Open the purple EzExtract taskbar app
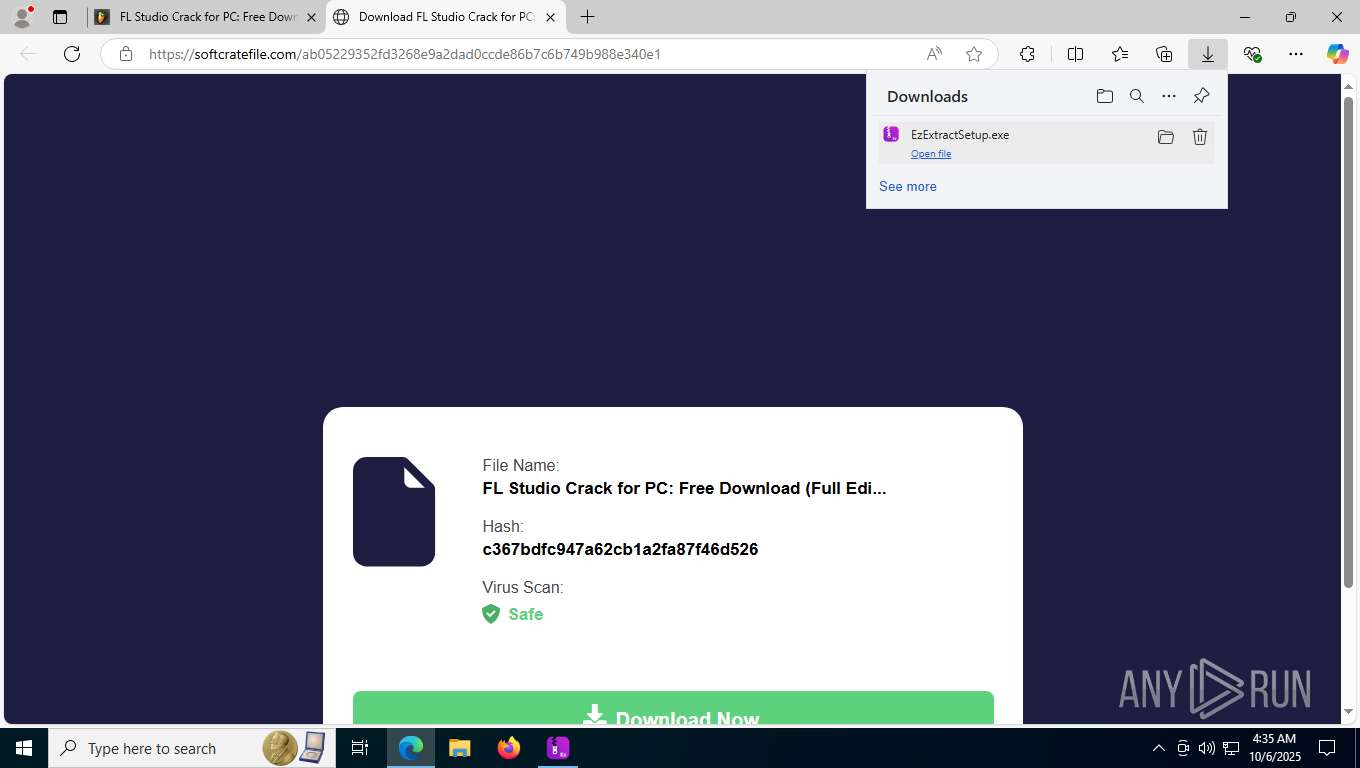Viewport: 1360px width, 768px height. [558, 748]
